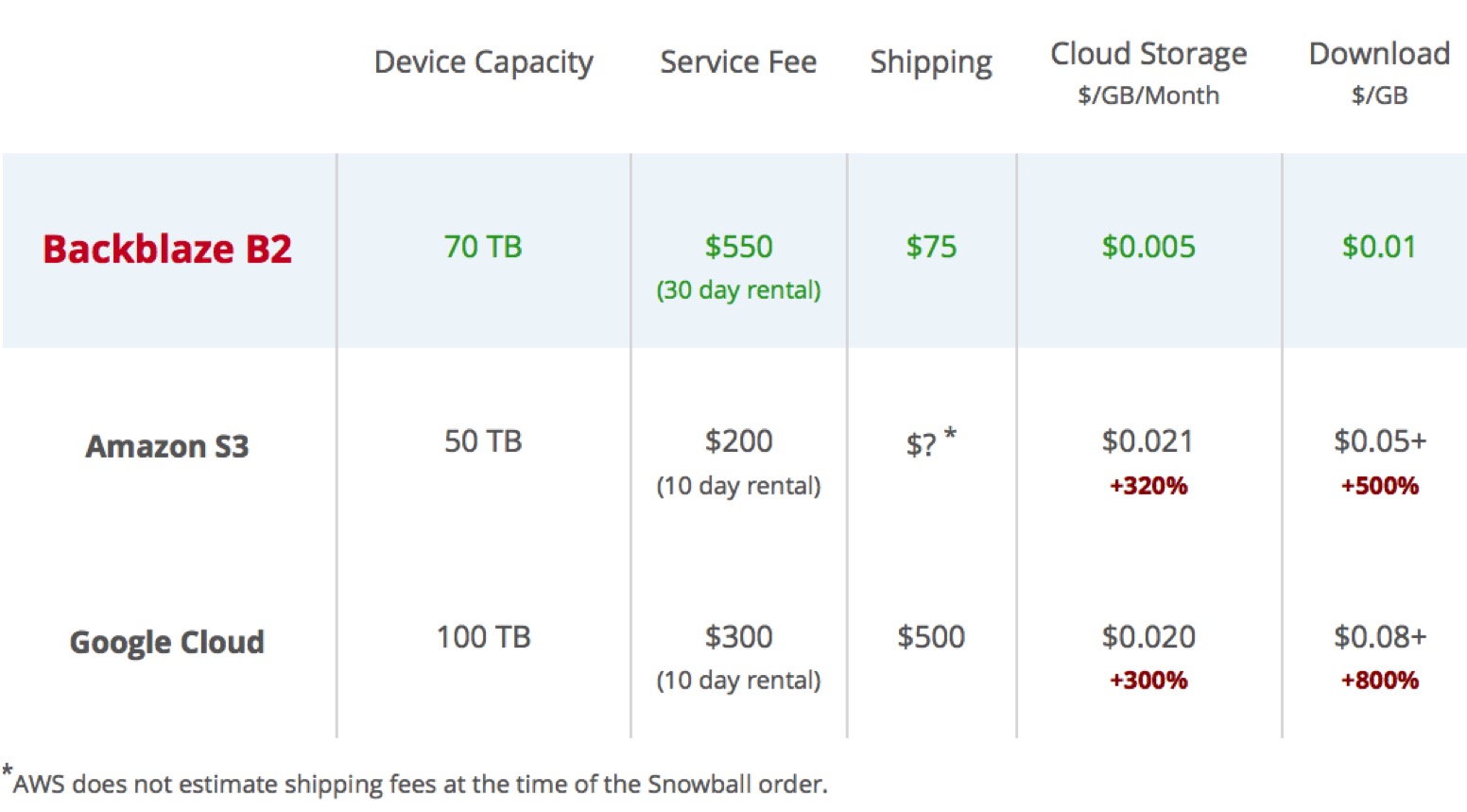Click the AWS shipping fees footnote

[415, 783]
